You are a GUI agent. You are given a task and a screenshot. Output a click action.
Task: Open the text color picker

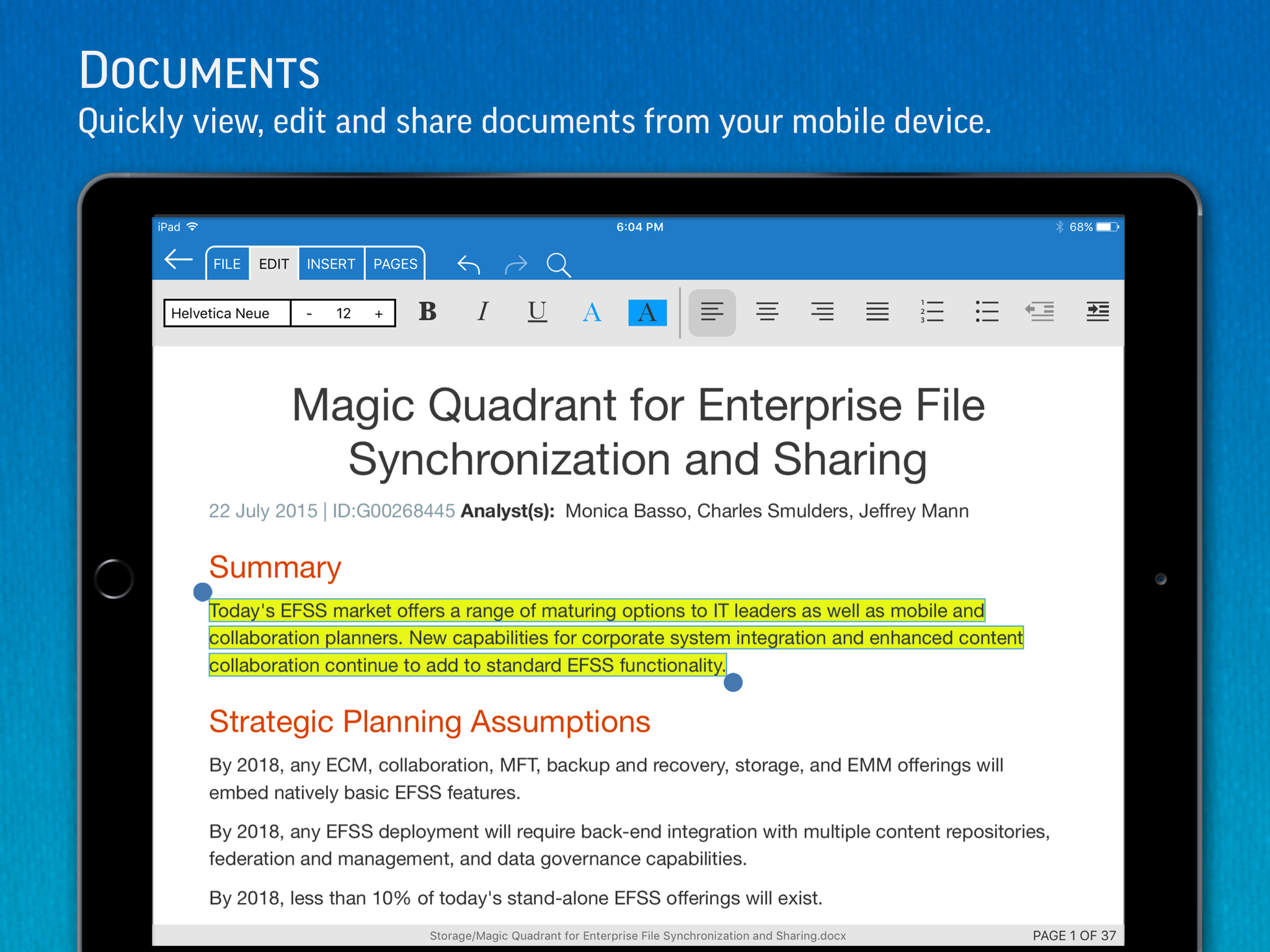click(x=592, y=312)
